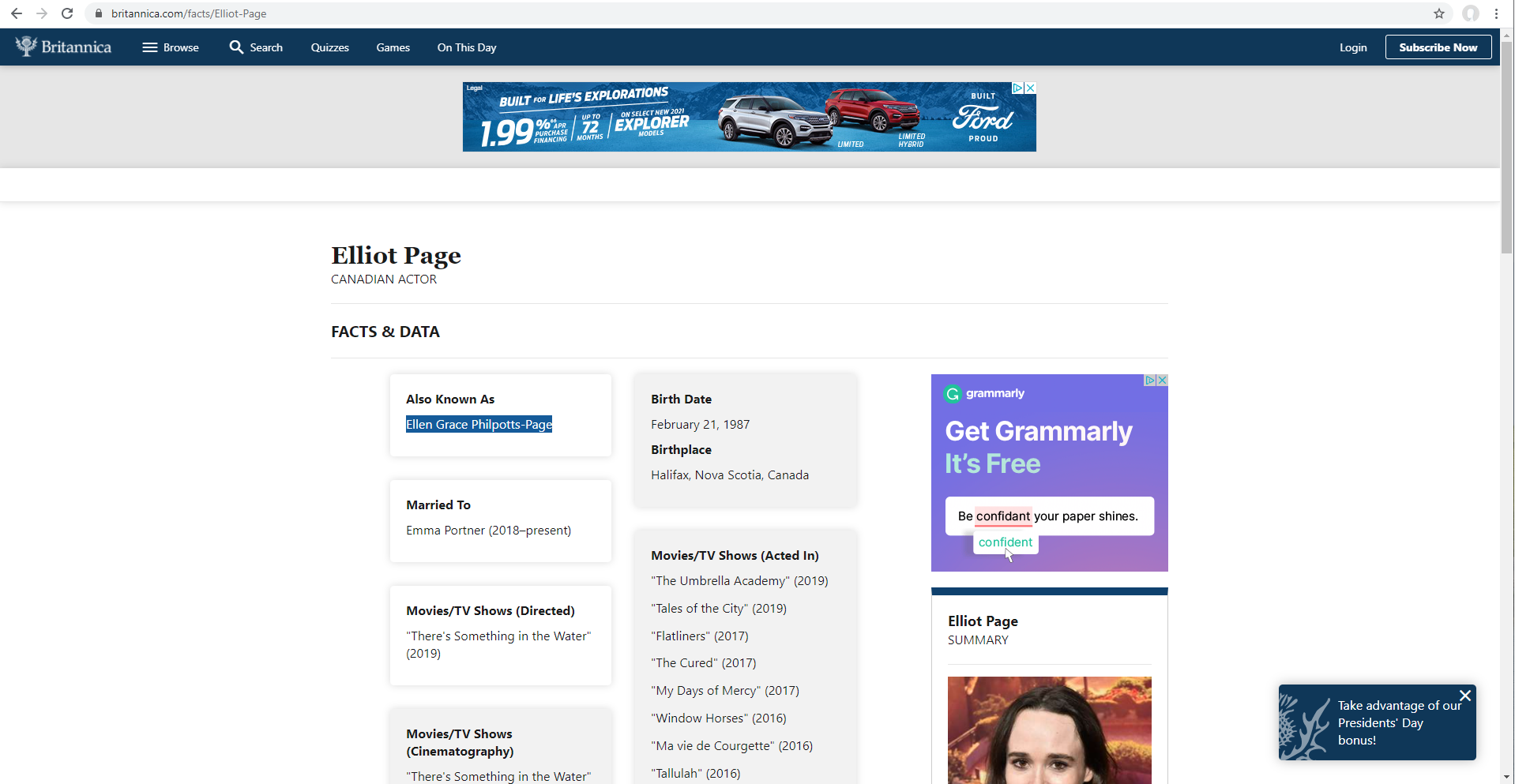1515x784 pixels.
Task: Click "The Umbrella Academy" (2019) entry
Action: tap(739, 581)
